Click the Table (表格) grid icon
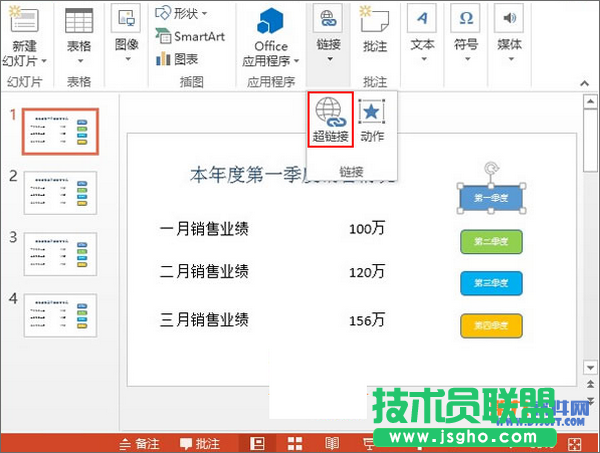600x453 pixels. [79, 21]
